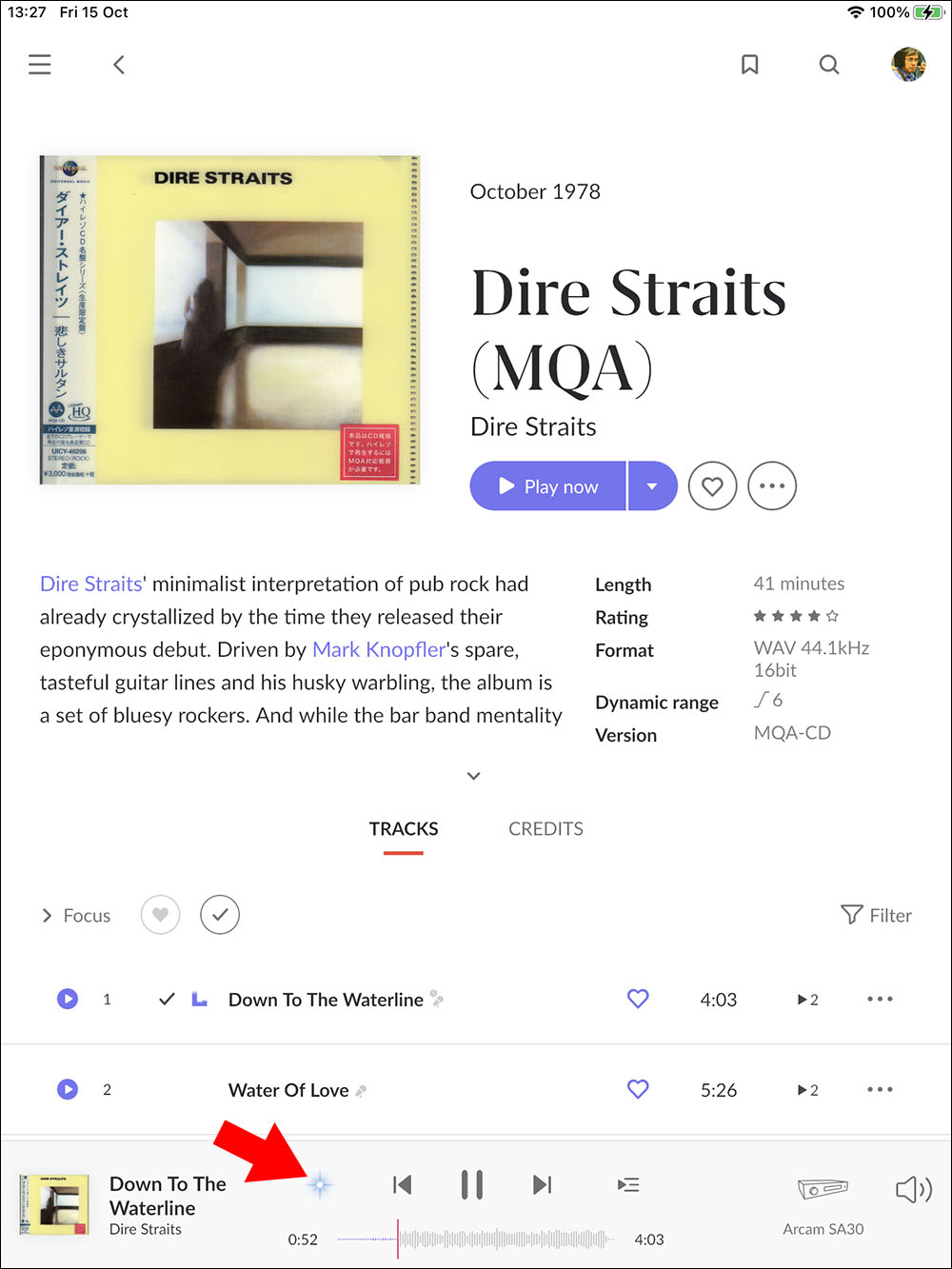
Task: Open Play now dropdown arrow
Action: [x=652, y=486]
